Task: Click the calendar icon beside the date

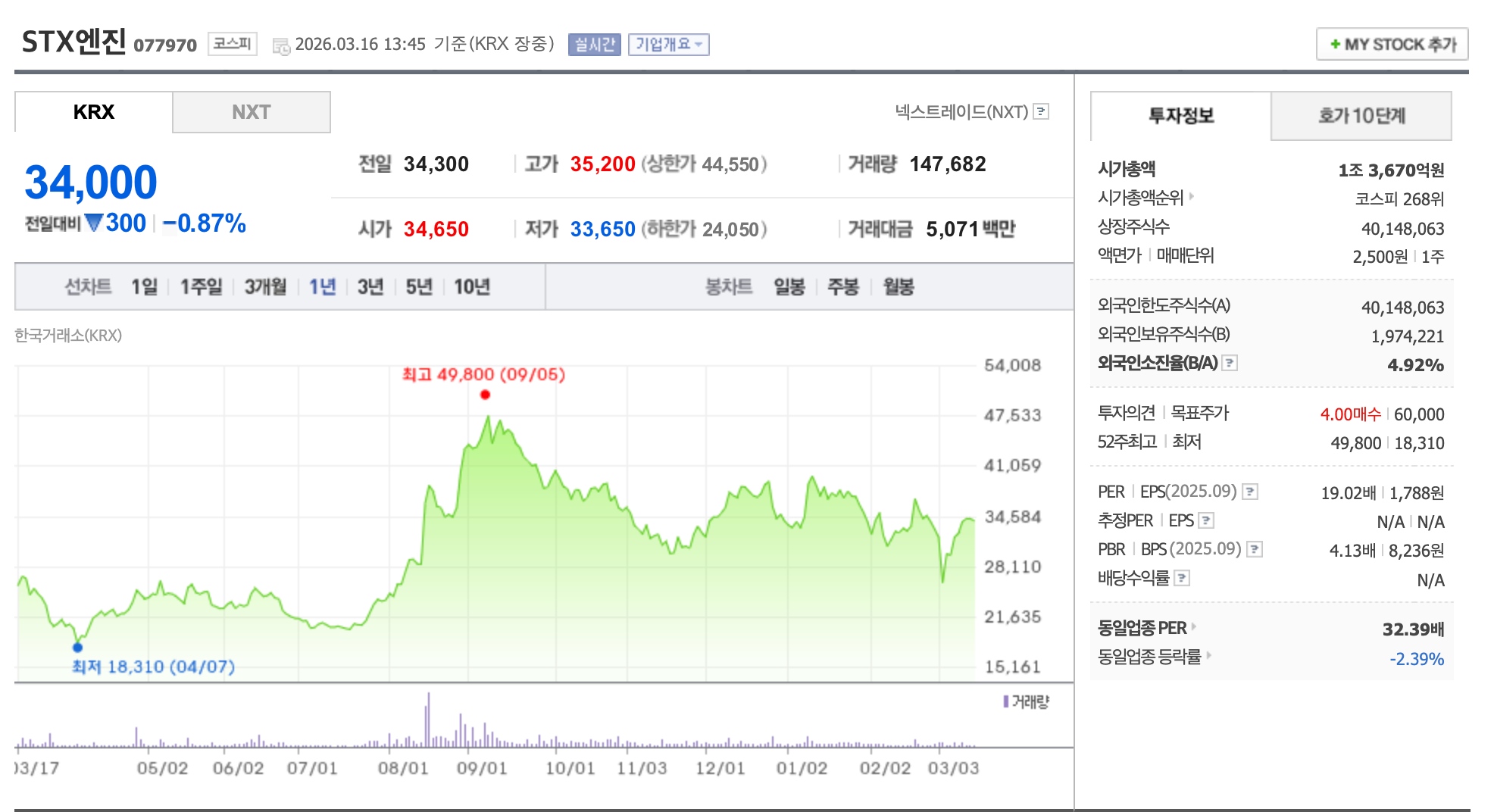Action: tap(281, 46)
